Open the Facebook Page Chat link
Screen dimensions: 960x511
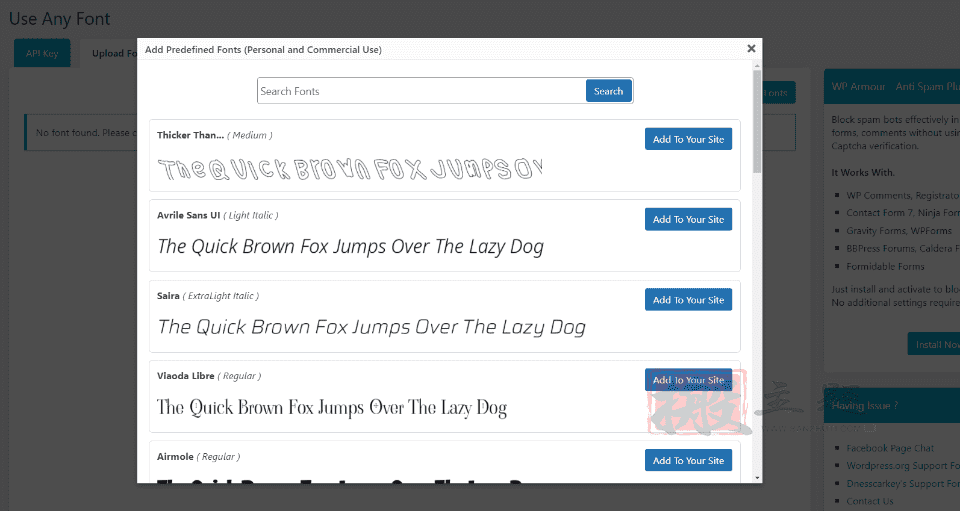tap(890, 448)
